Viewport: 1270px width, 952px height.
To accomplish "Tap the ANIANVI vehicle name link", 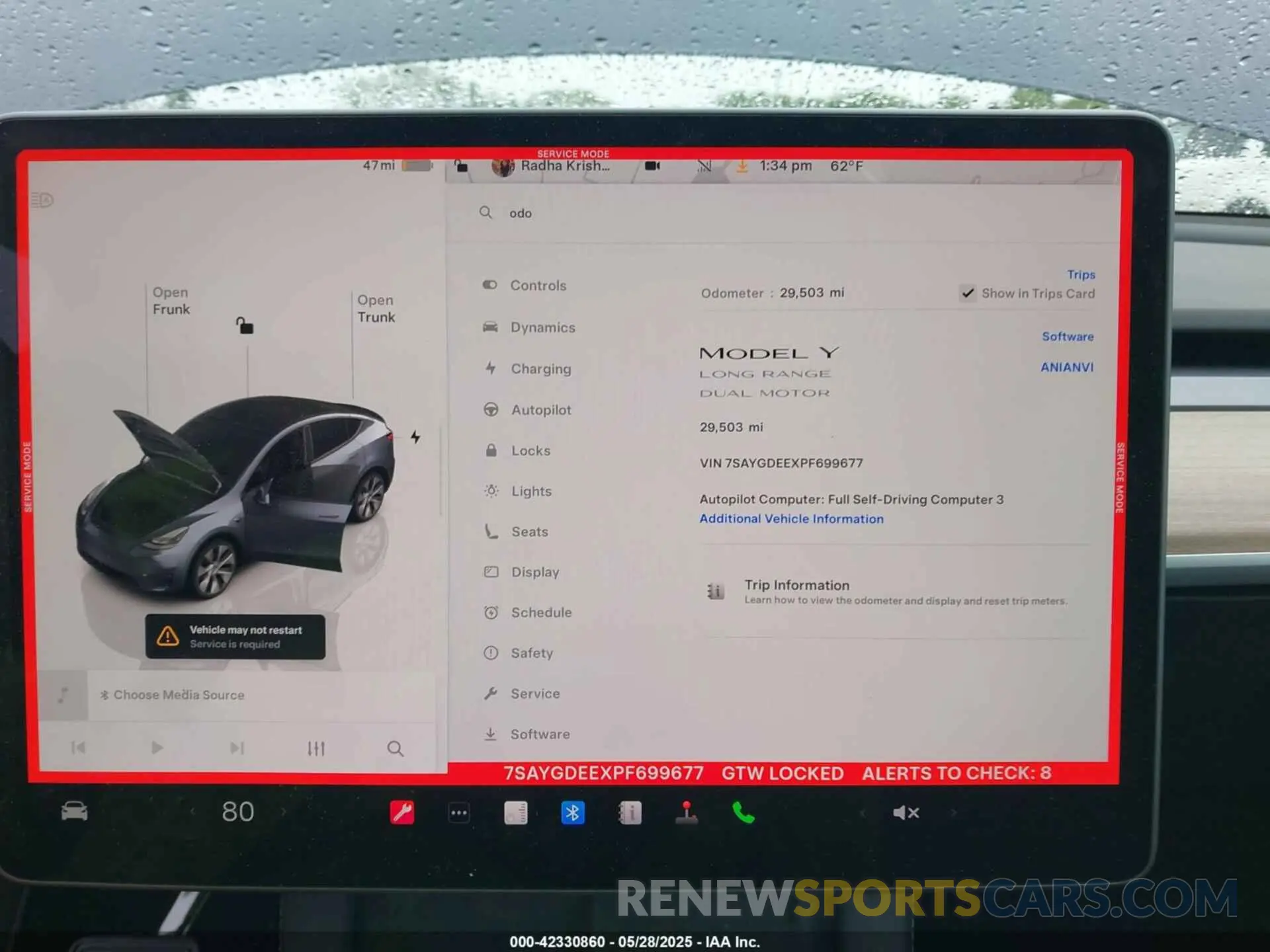I will [1067, 367].
